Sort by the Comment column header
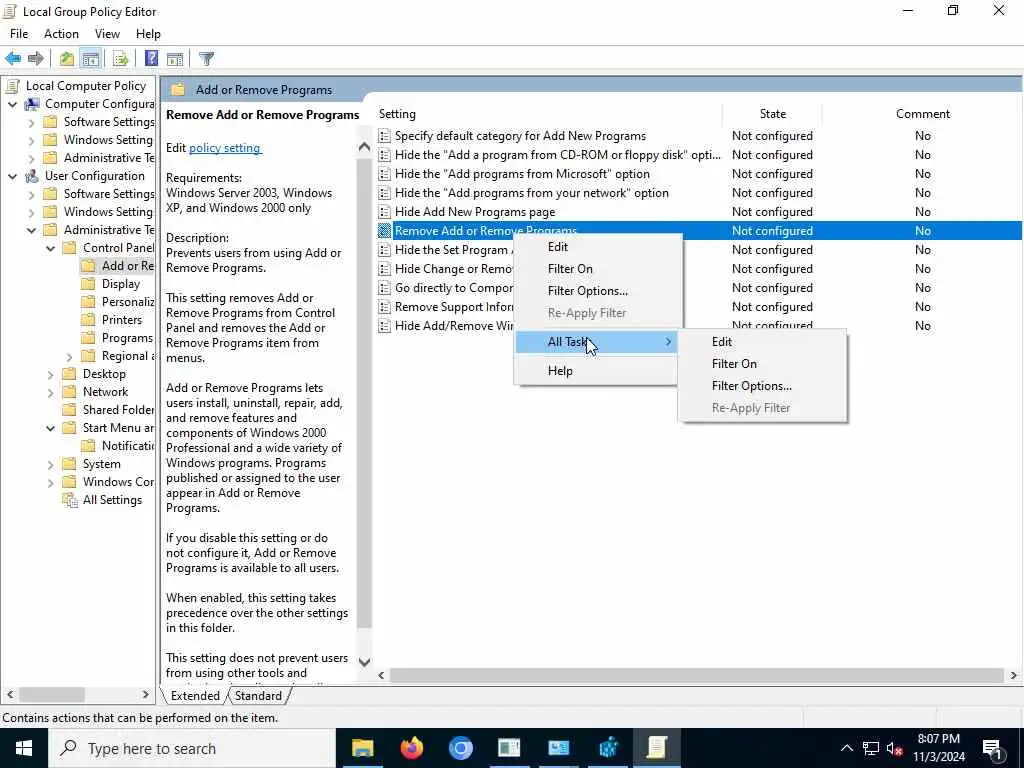Screen dimensions: 1024x768 click(922, 114)
